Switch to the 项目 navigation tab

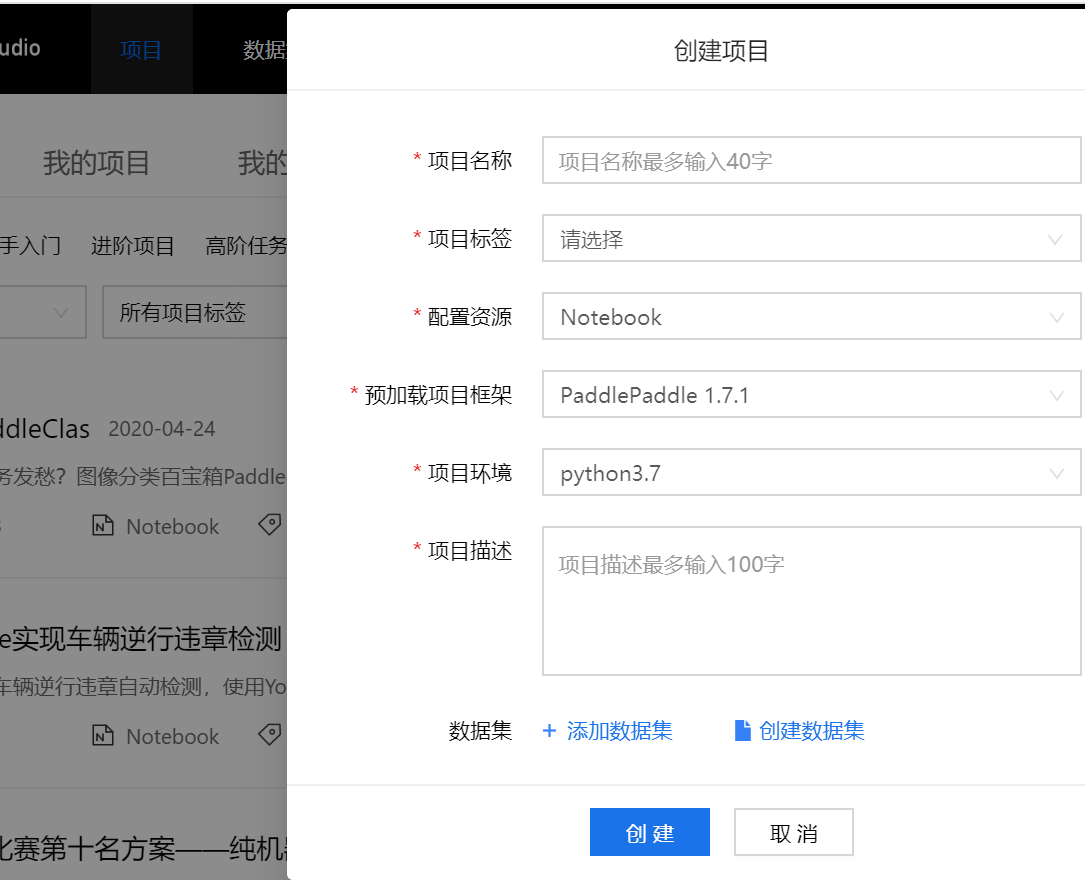pos(142,48)
